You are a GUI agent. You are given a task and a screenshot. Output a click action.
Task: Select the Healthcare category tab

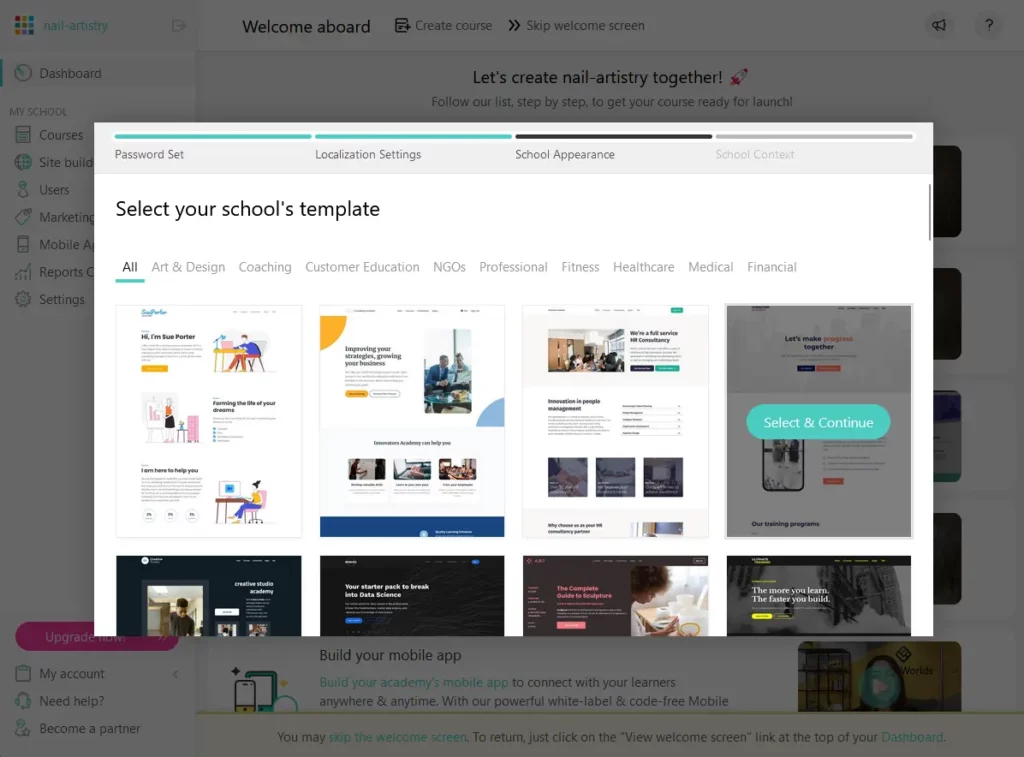click(643, 267)
